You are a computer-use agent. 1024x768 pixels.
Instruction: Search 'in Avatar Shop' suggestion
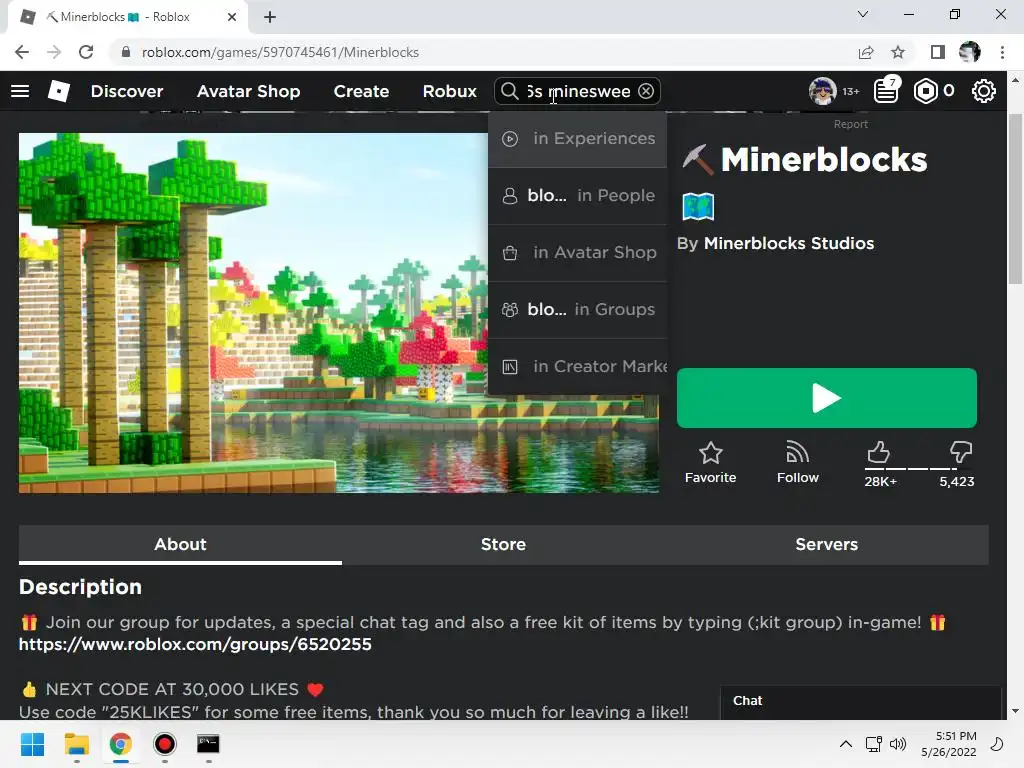[x=577, y=252]
